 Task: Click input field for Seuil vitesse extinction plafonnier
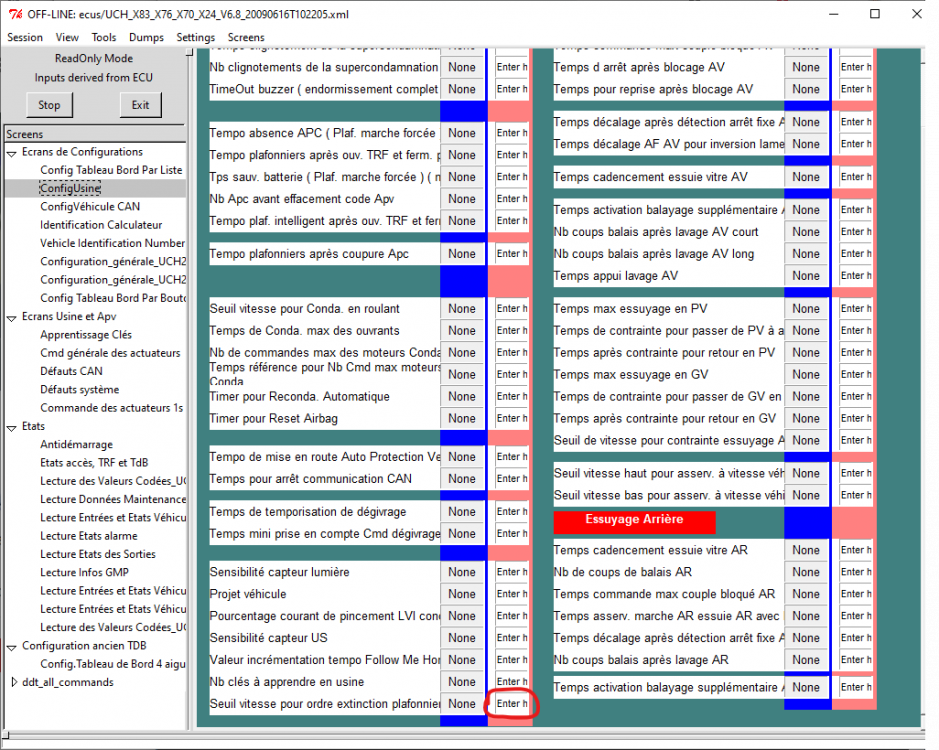tap(511, 704)
